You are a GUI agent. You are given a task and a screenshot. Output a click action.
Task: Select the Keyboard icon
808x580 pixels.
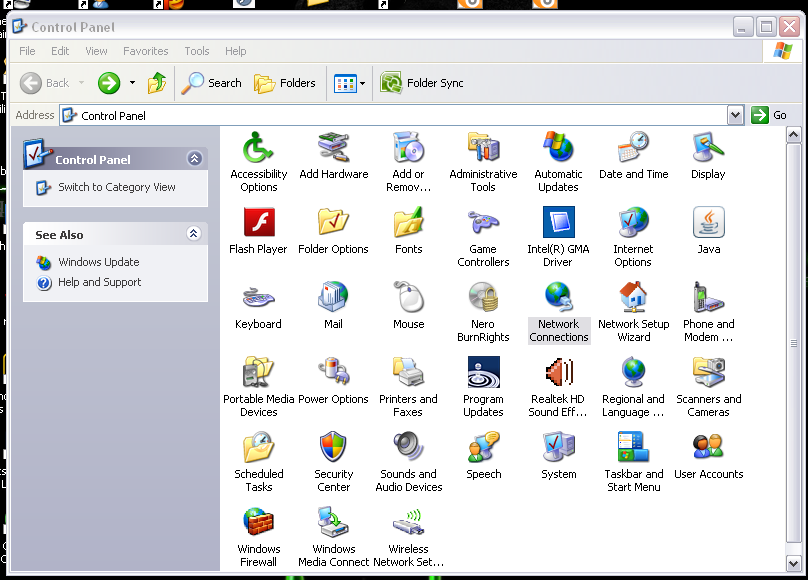(x=258, y=297)
